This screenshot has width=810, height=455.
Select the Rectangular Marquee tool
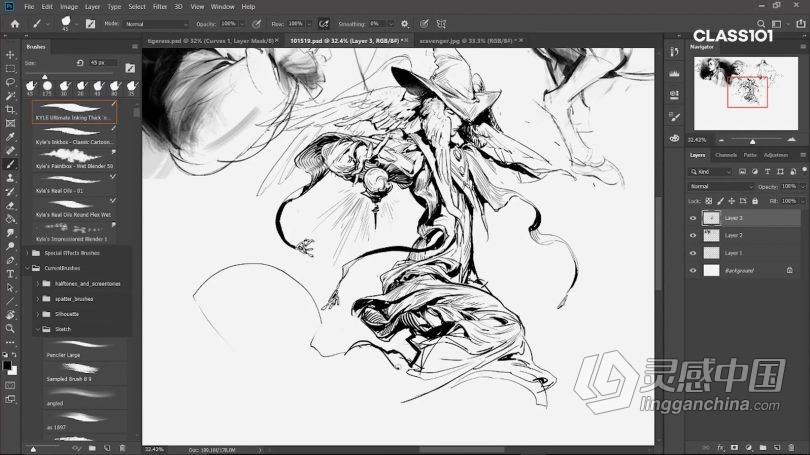click(10, 69)
